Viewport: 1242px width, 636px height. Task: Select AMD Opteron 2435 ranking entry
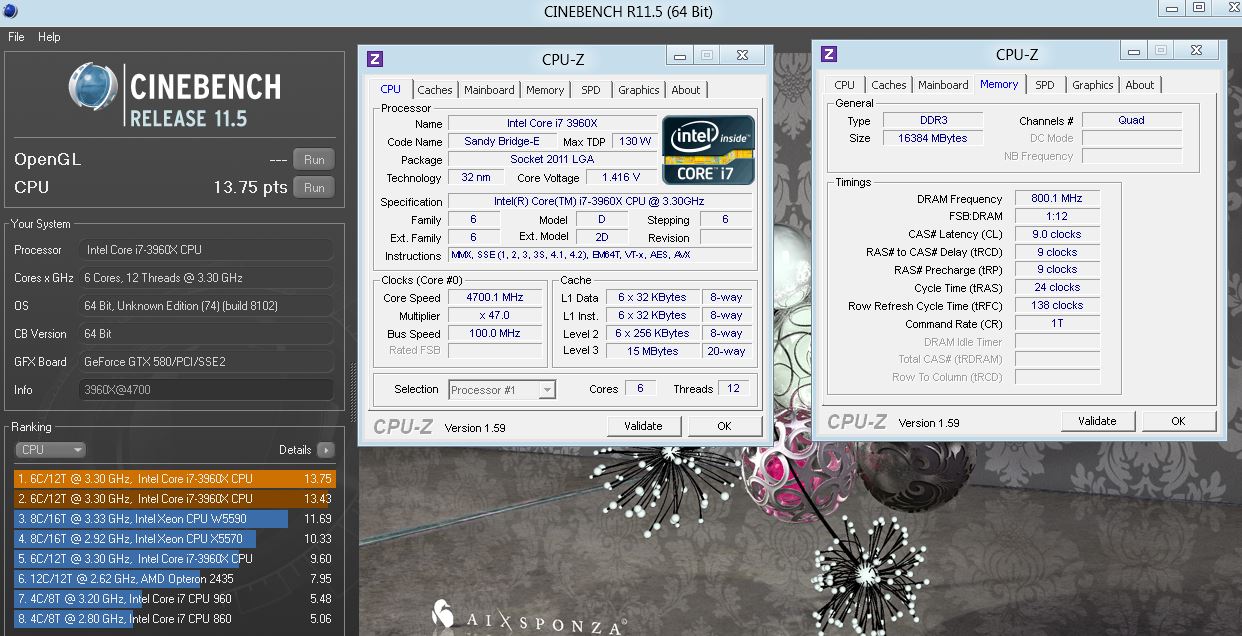coord(175,579)
